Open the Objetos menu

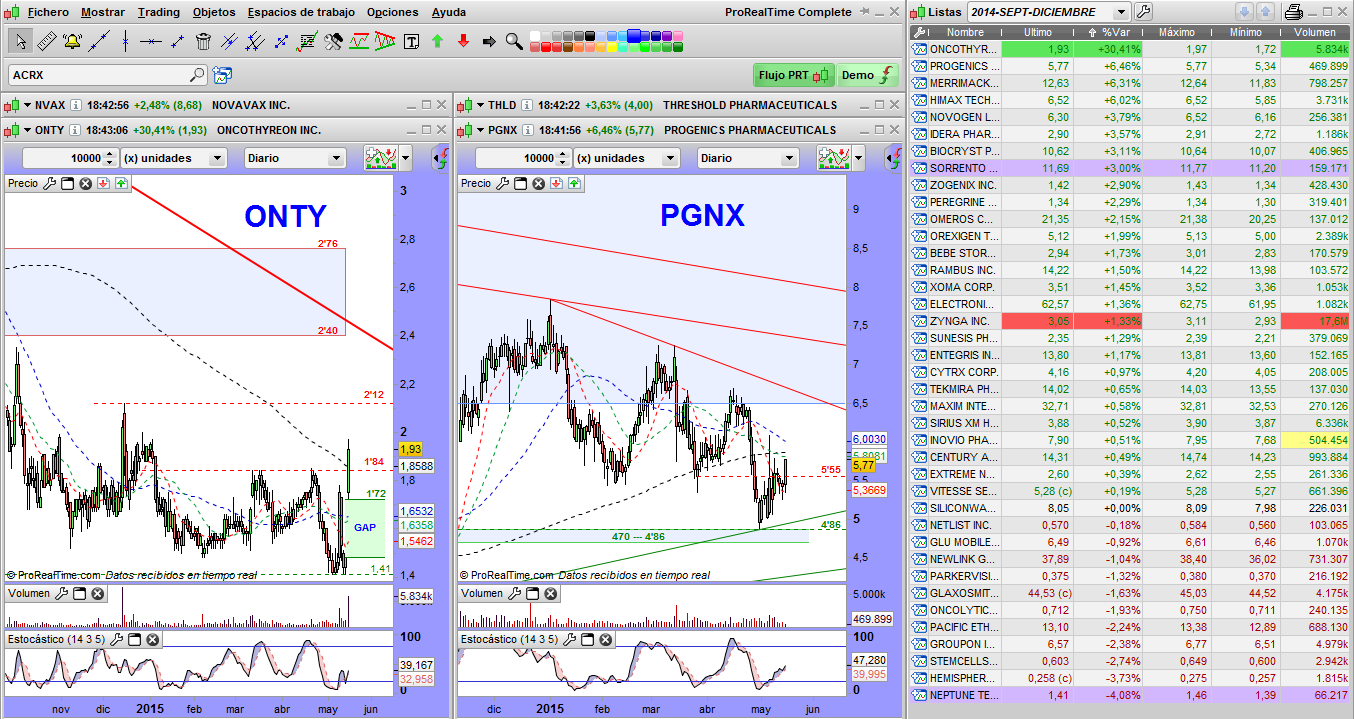[214, 12]
